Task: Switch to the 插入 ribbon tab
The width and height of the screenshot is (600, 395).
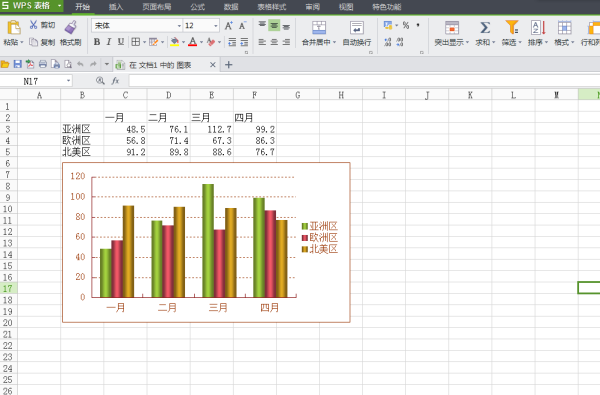Action: click(116, 7)
